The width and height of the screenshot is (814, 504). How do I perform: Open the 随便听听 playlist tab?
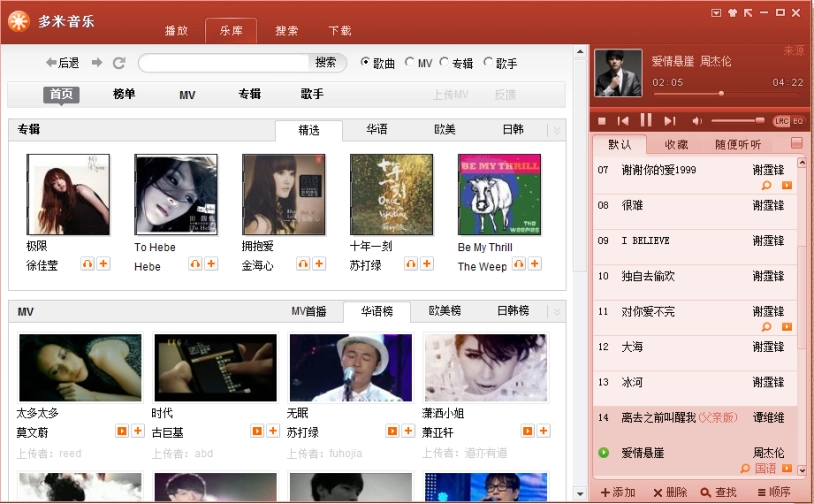[738, 144]
